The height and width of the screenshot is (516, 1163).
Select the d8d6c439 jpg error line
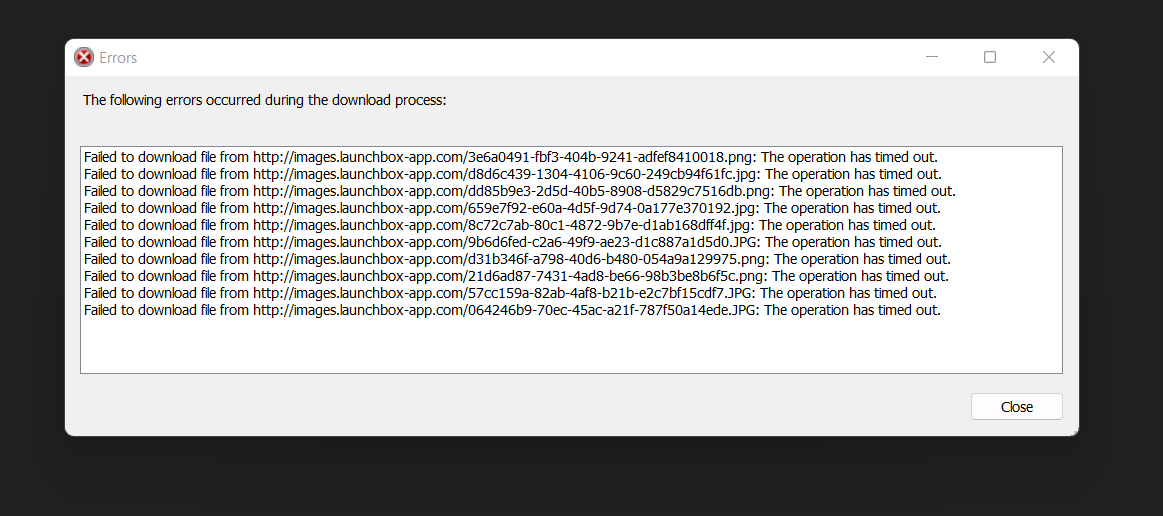[513, 174]
